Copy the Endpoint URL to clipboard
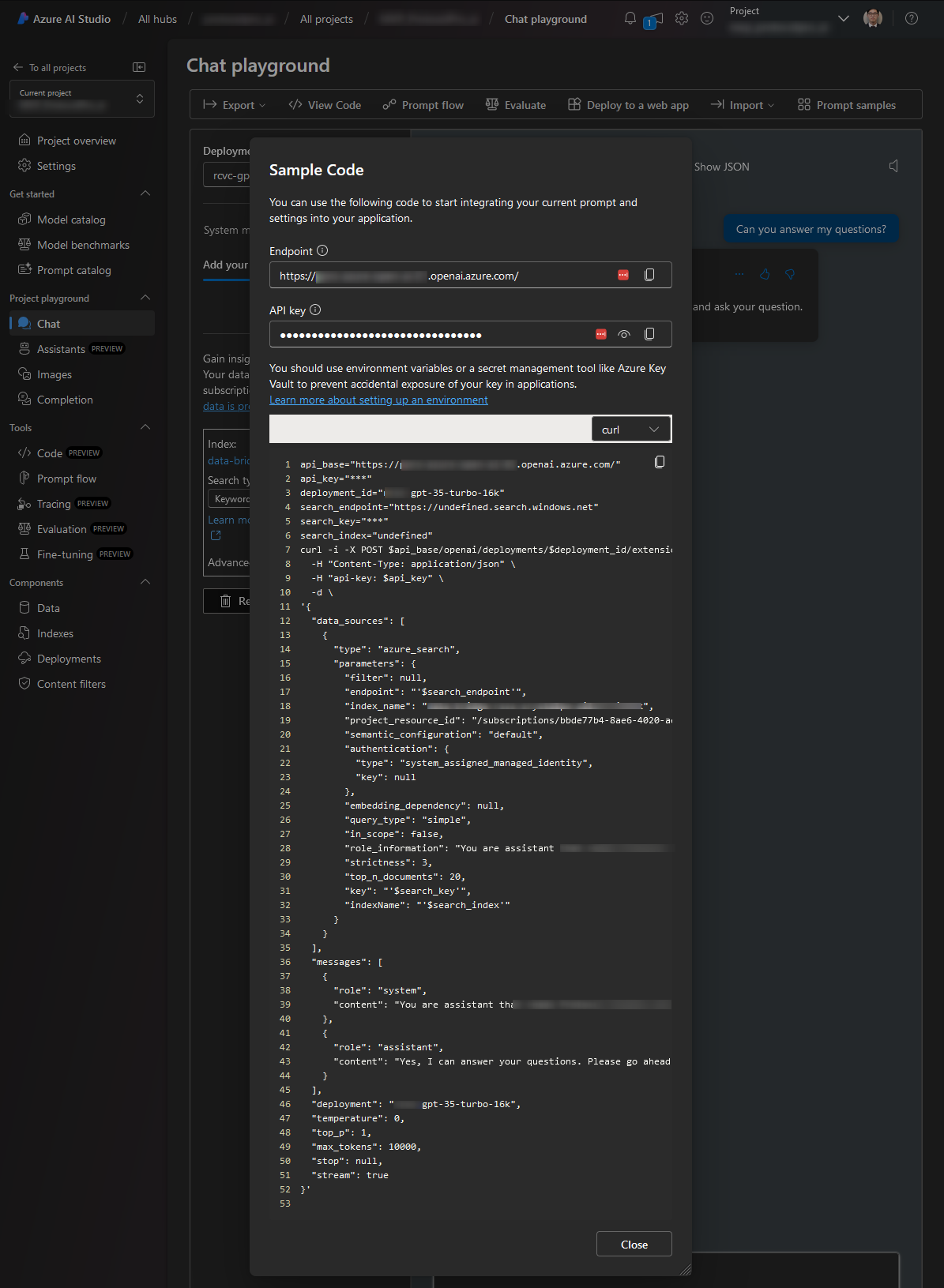Image resolution: width=944 pixels, height=1288 pixels. click(649, 275)
